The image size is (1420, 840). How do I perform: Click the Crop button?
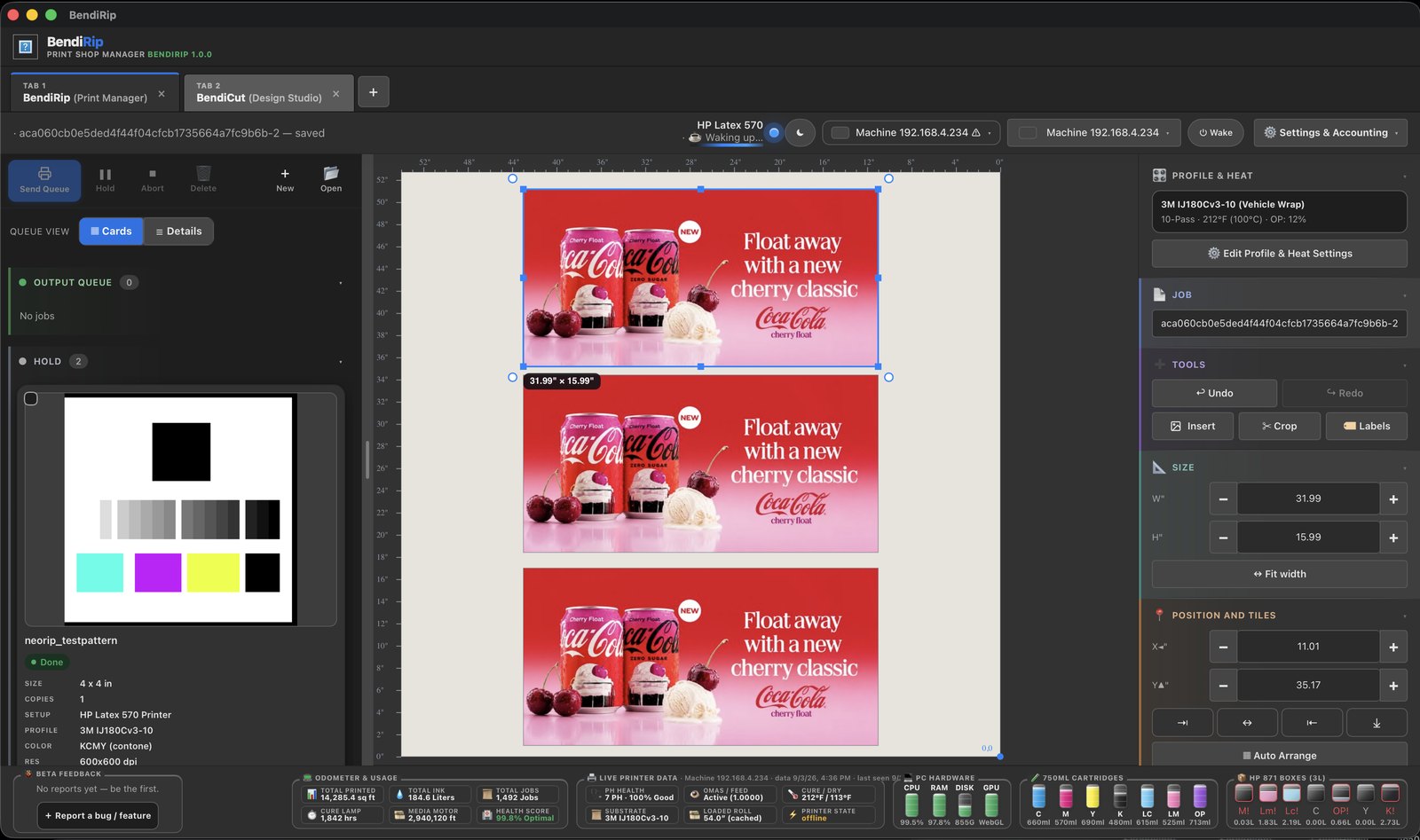(x=1279, y=427)
